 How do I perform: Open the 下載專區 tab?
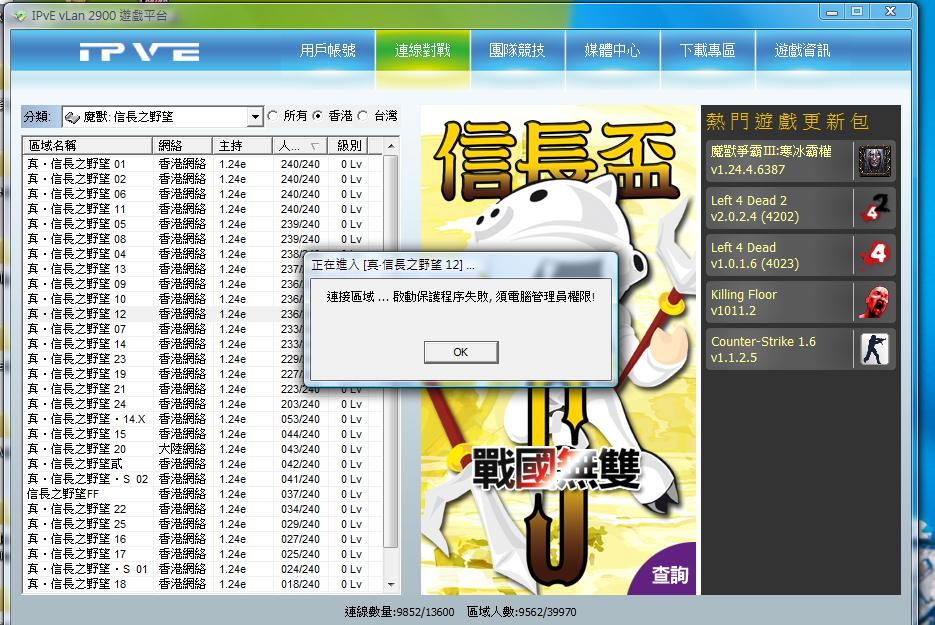pos(707,51)
